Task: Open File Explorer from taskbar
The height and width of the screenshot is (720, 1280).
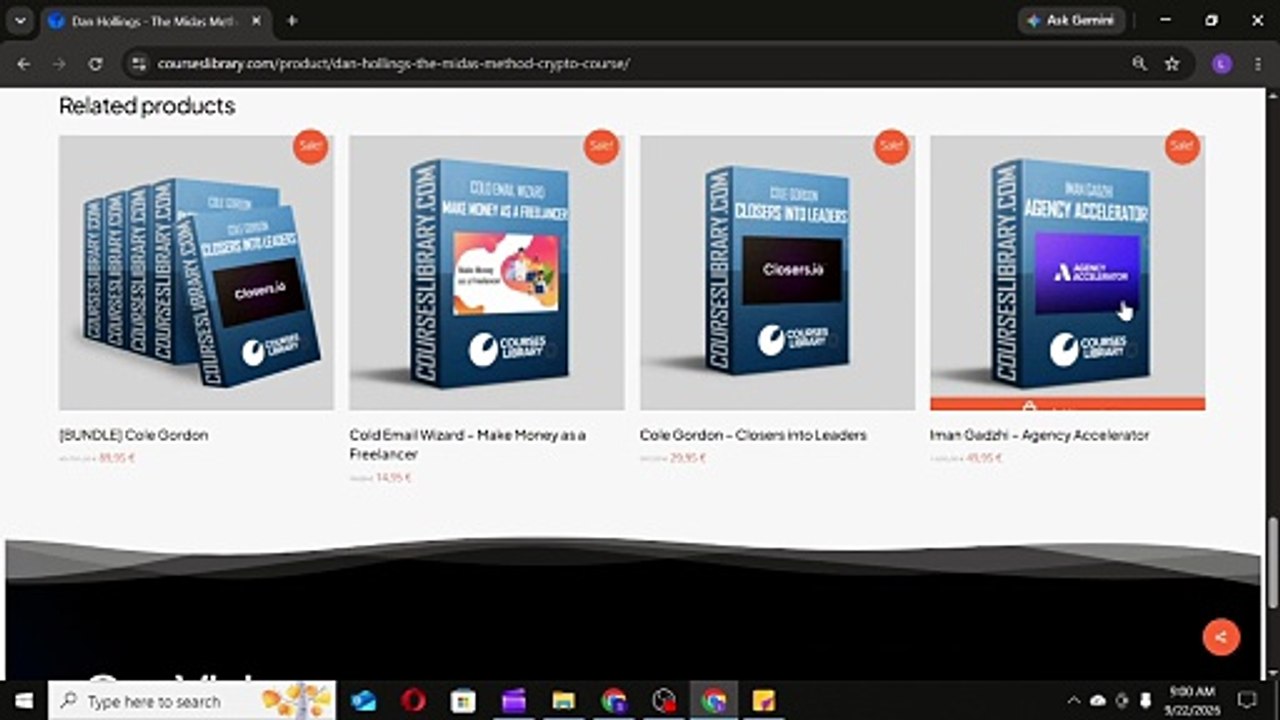Action: (564, 700)
